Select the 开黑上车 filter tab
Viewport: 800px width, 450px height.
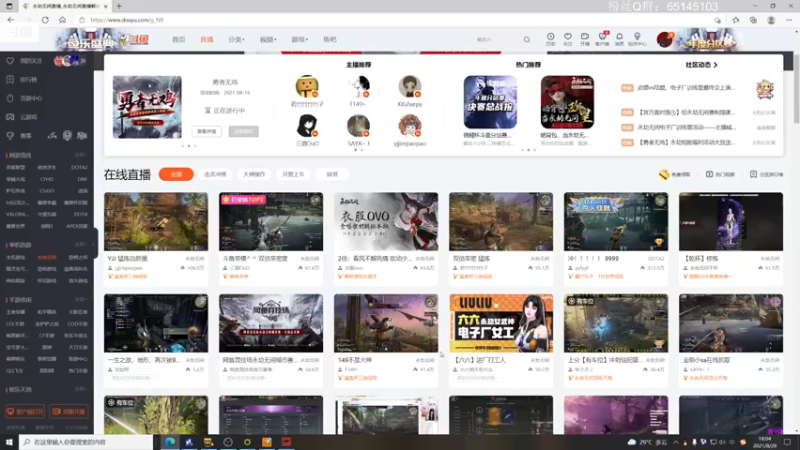(x=293, y=174)
